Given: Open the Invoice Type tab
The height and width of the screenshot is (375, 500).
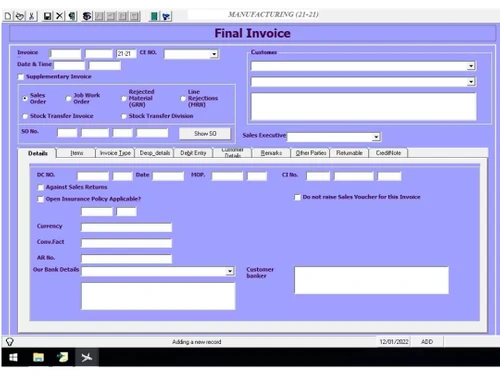Looking at the screenshot, I should coord(115,153).
